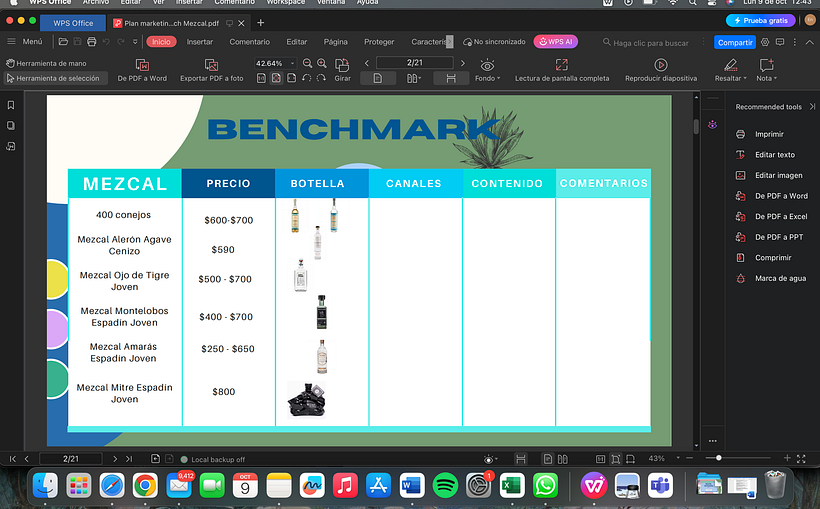Click the Compartir button
Viewport: 820px width, 509px height.
click(735, 42)
